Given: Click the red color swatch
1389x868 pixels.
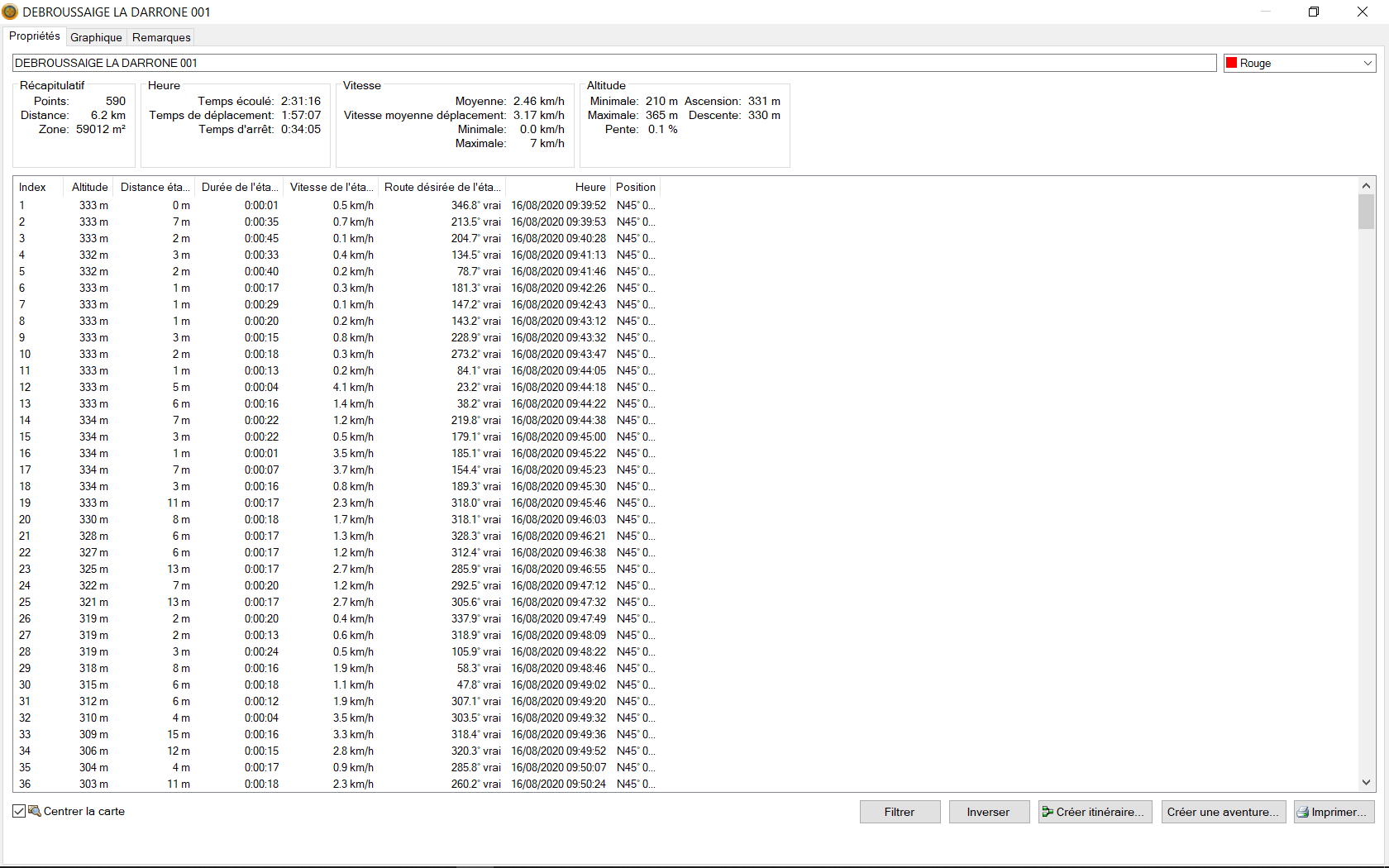Looking at the screenshot, I should (1232, 63).
